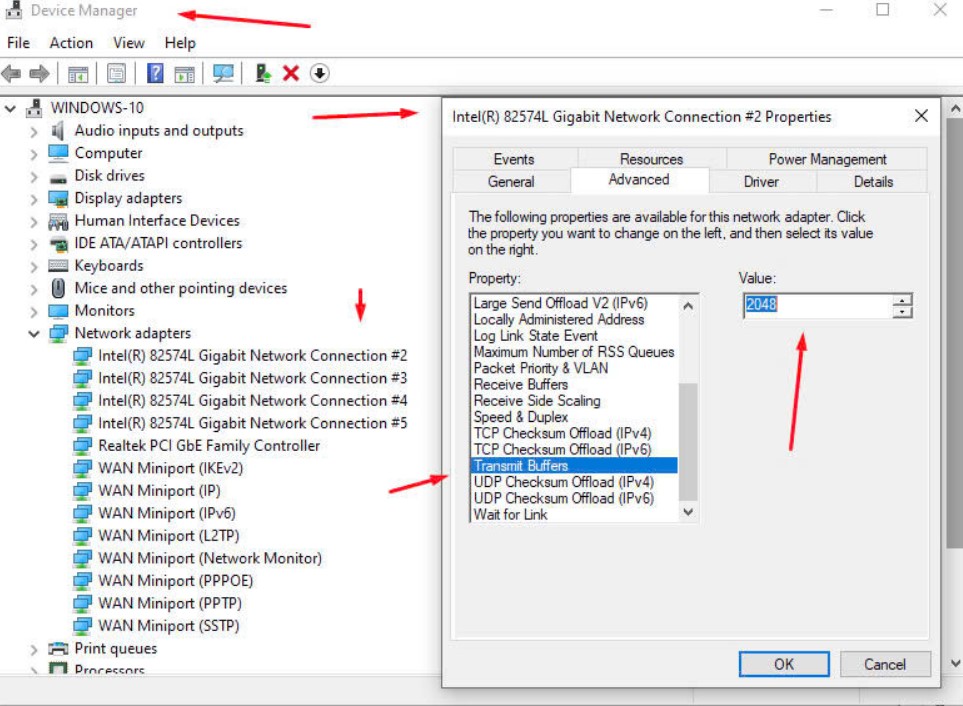Select Receive Side Scaling property
This screenshot has width=963, height=706.
(x=537, y=401)
